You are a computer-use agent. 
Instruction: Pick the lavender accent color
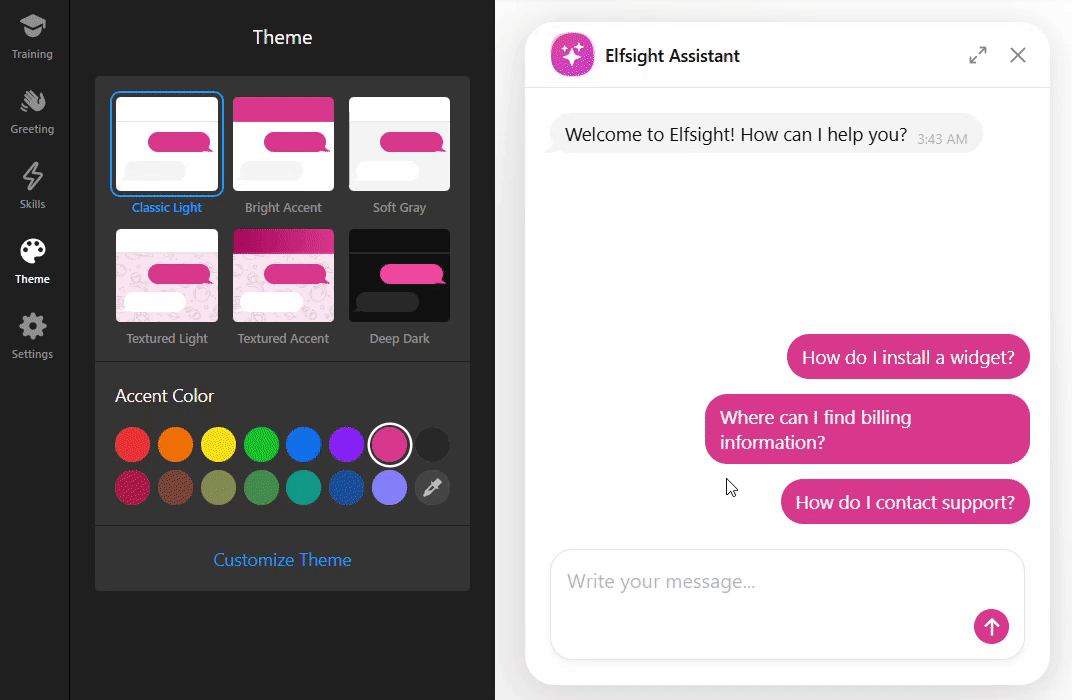(x=390, y=487)
